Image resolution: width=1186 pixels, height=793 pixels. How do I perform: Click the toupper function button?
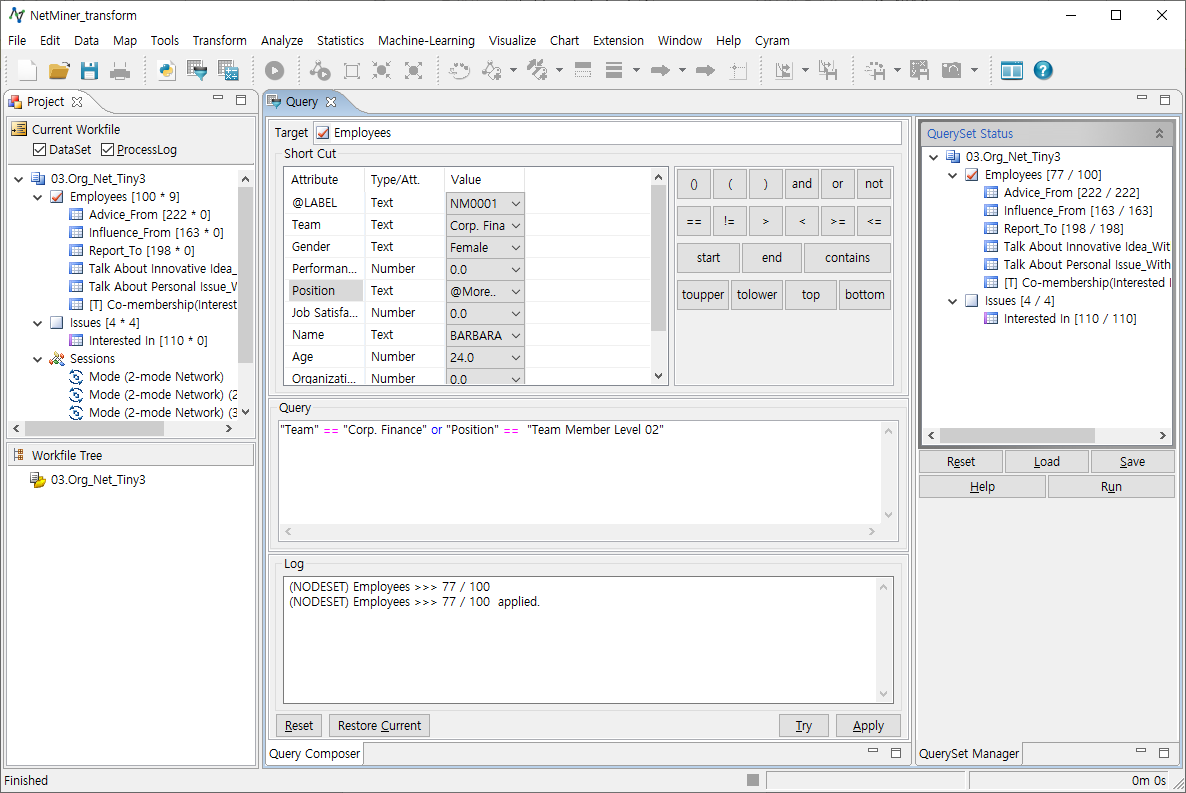(703, 295)
